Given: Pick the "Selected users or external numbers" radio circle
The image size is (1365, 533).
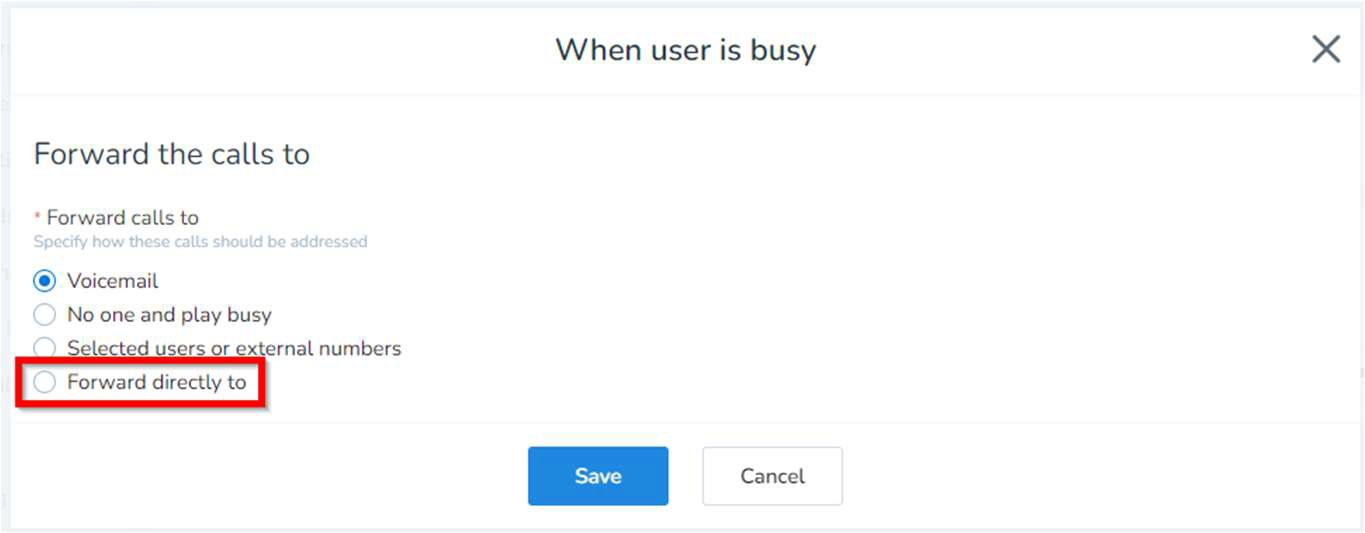Looking at the screenshot, I should (44, 348).
